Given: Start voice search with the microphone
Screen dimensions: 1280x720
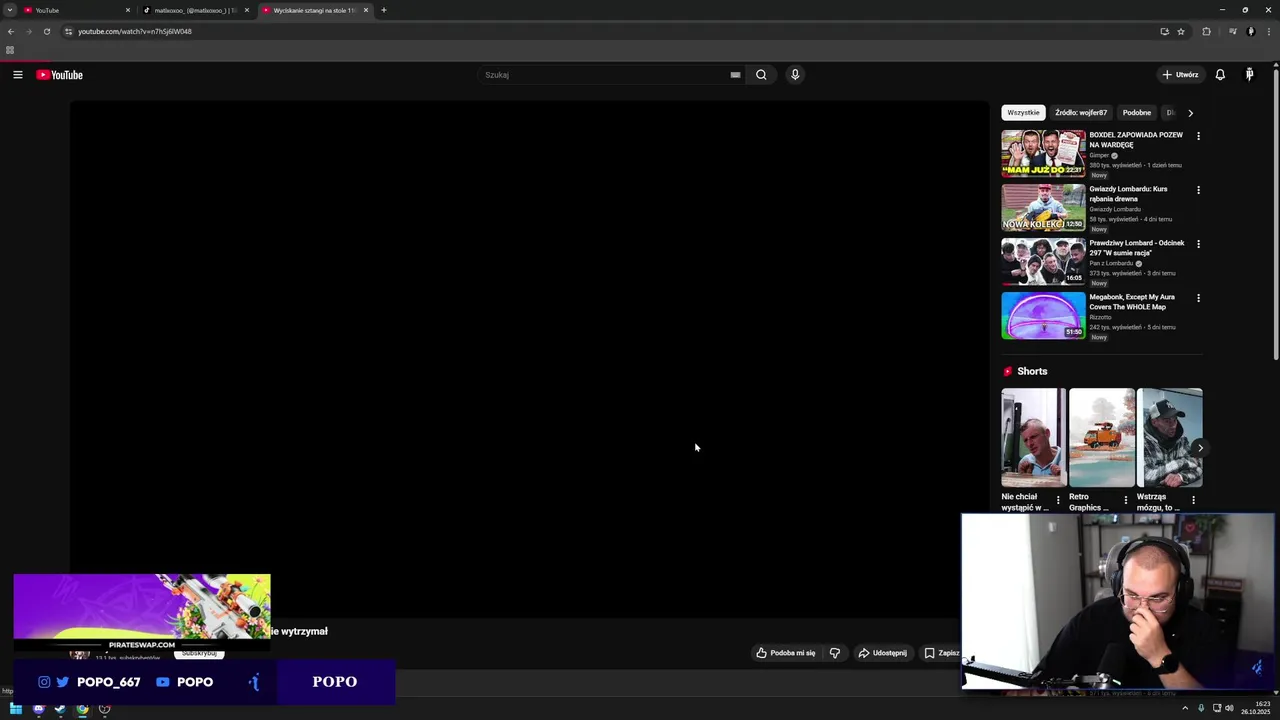Looking at the screenshot, I should coord(795,75).
